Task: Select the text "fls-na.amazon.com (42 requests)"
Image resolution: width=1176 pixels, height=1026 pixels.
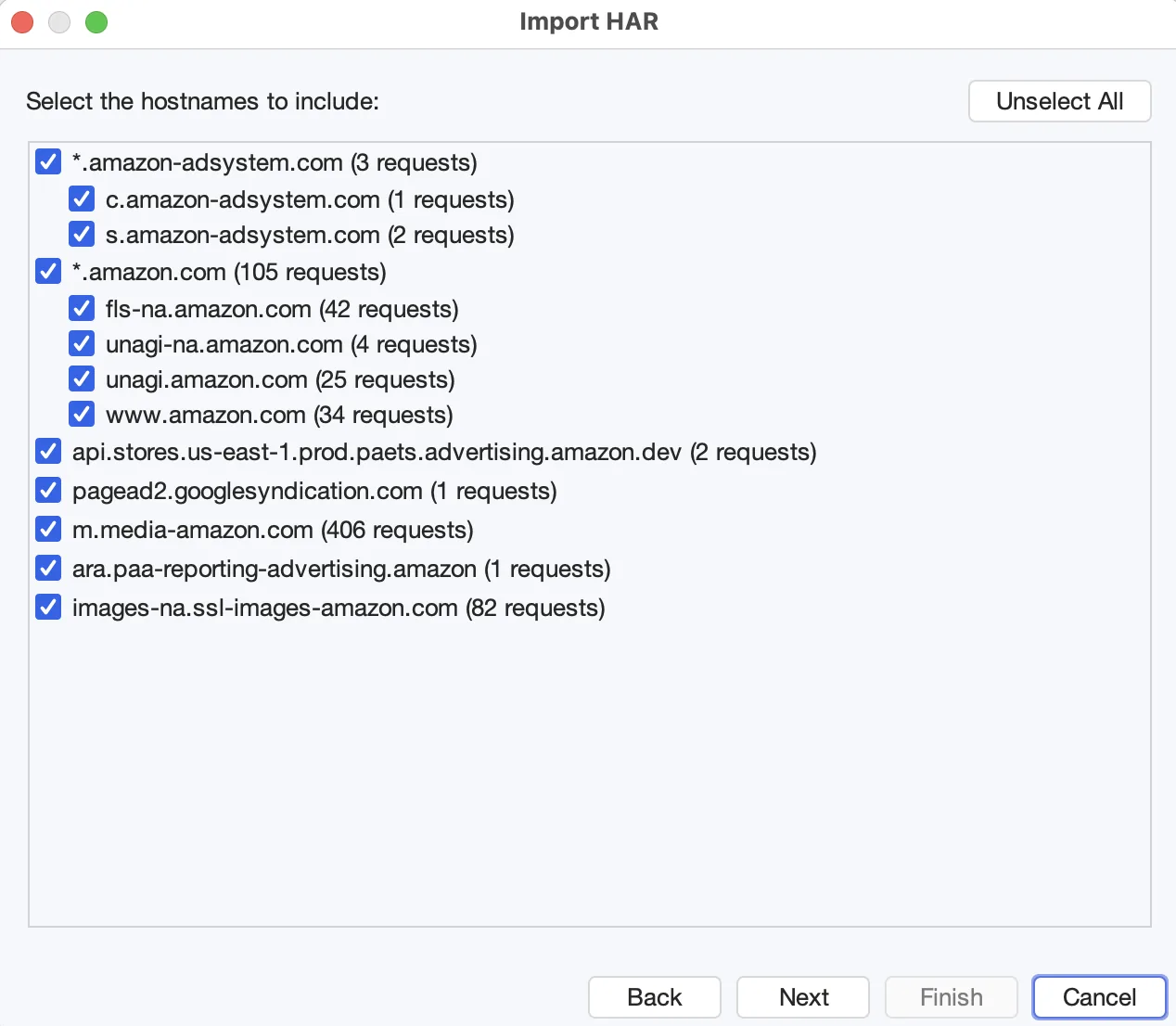Action: (282, 309)
